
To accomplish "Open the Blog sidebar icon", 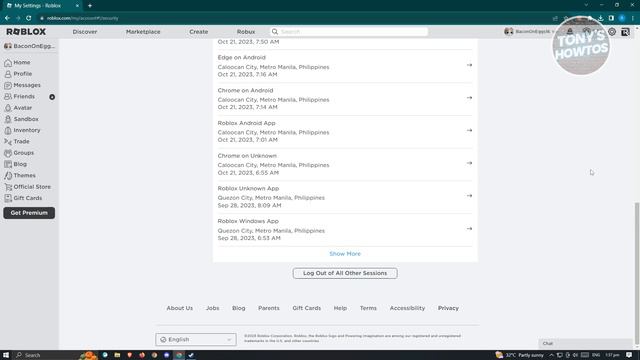I will [8, 164].
